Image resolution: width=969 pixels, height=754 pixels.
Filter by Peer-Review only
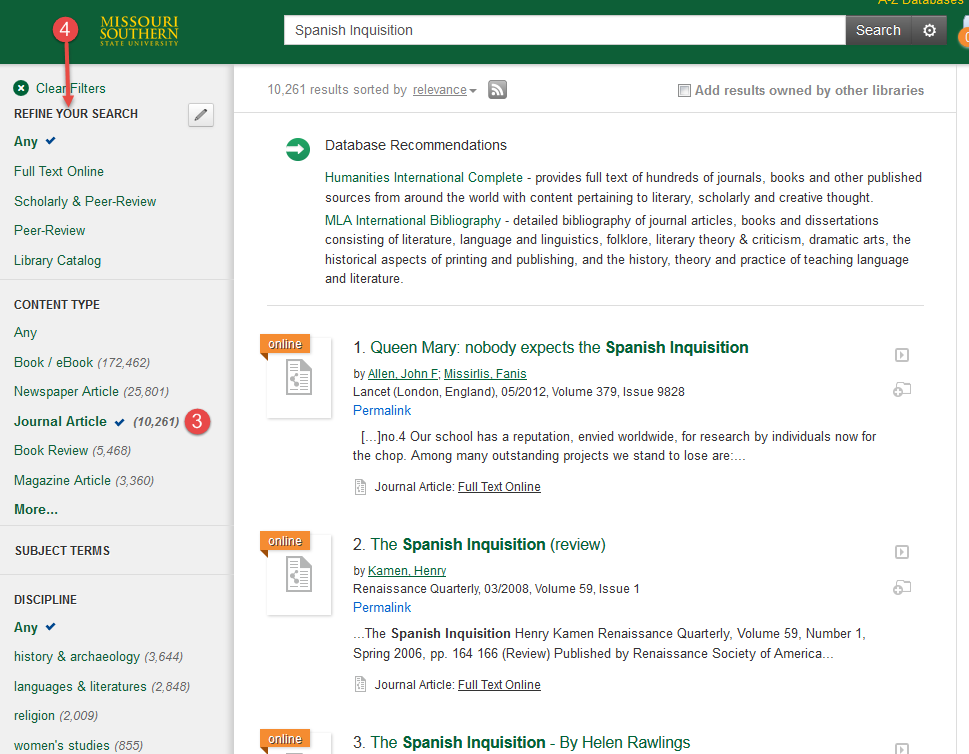coord(49,231)
